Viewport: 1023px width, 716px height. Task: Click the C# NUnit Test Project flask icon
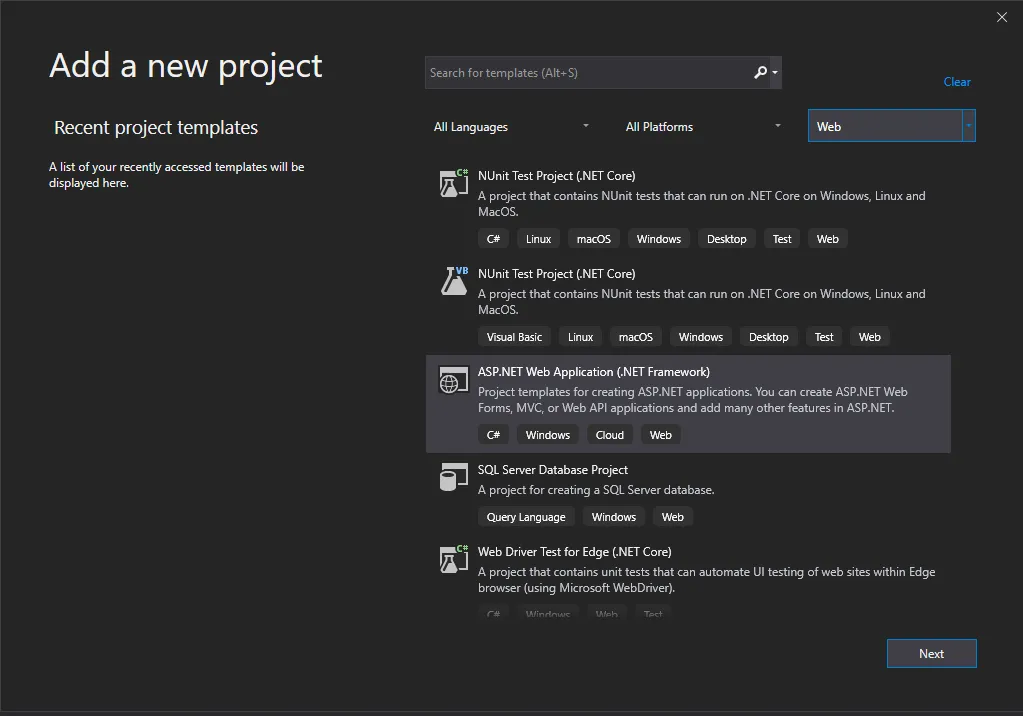point(454,184)
